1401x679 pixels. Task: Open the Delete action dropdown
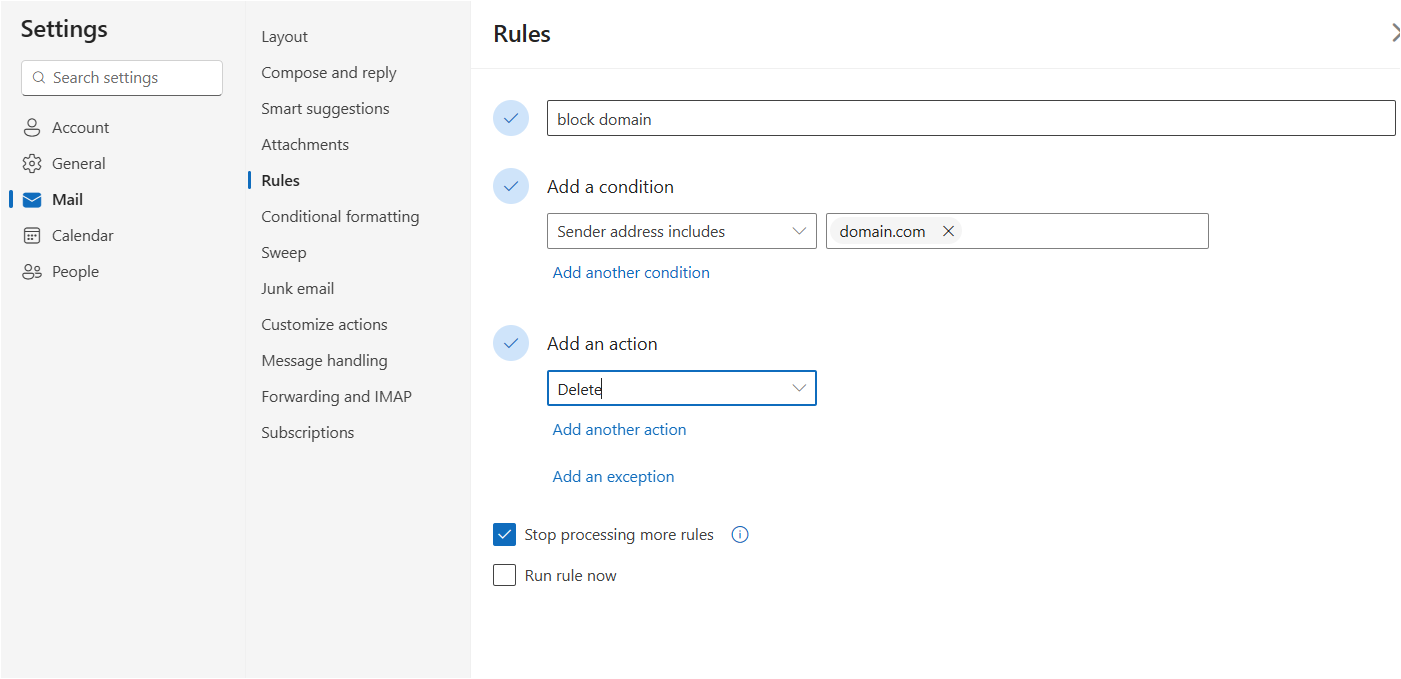682,388
